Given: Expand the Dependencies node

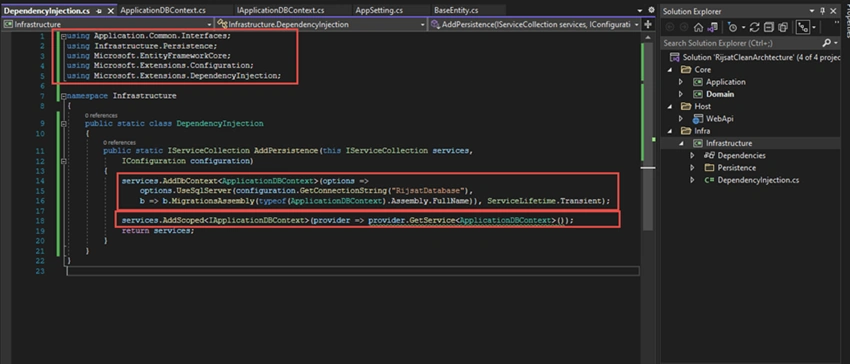Looking at the screenshot, I should (693, 155).
